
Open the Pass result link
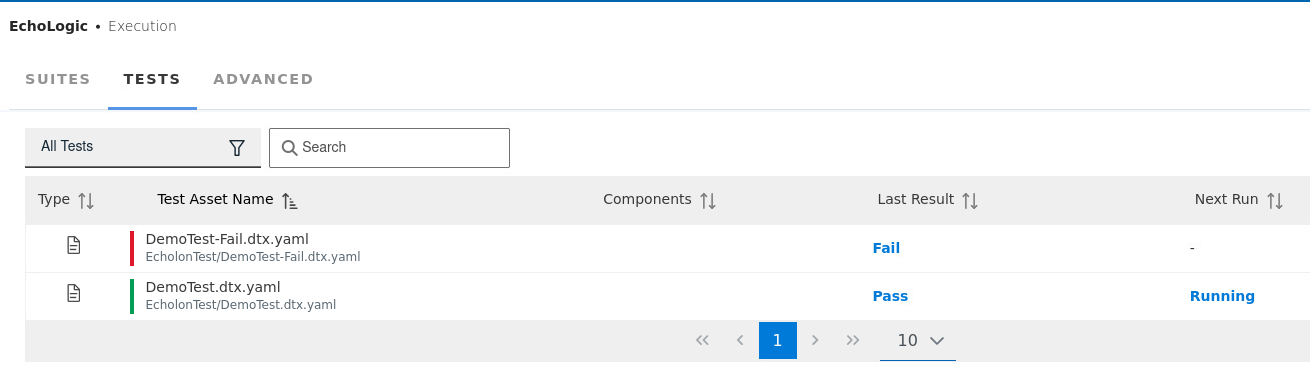(x=890, y=296)
